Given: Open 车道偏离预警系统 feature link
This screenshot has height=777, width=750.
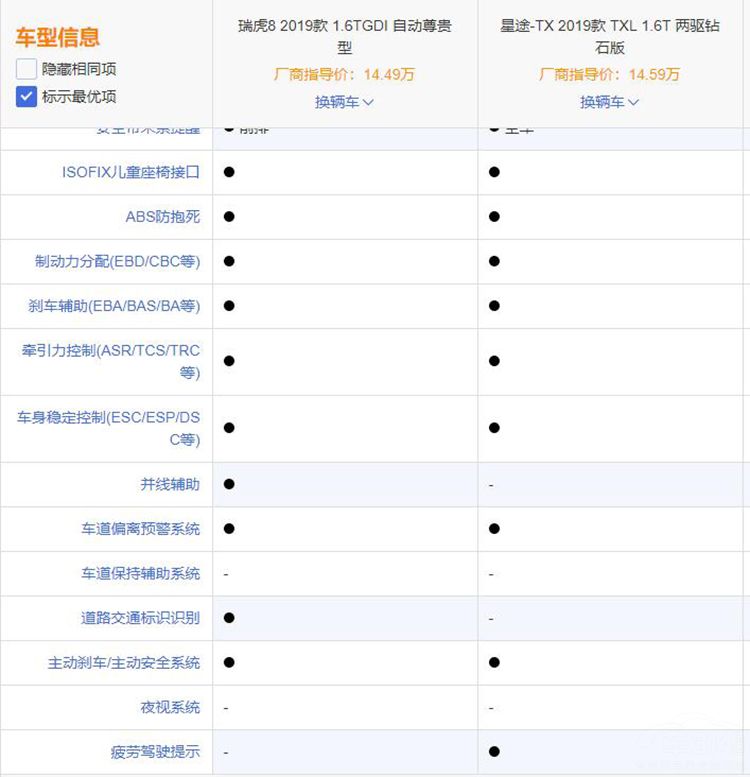Looking at the screenshot, I should [x=140, y=529].
